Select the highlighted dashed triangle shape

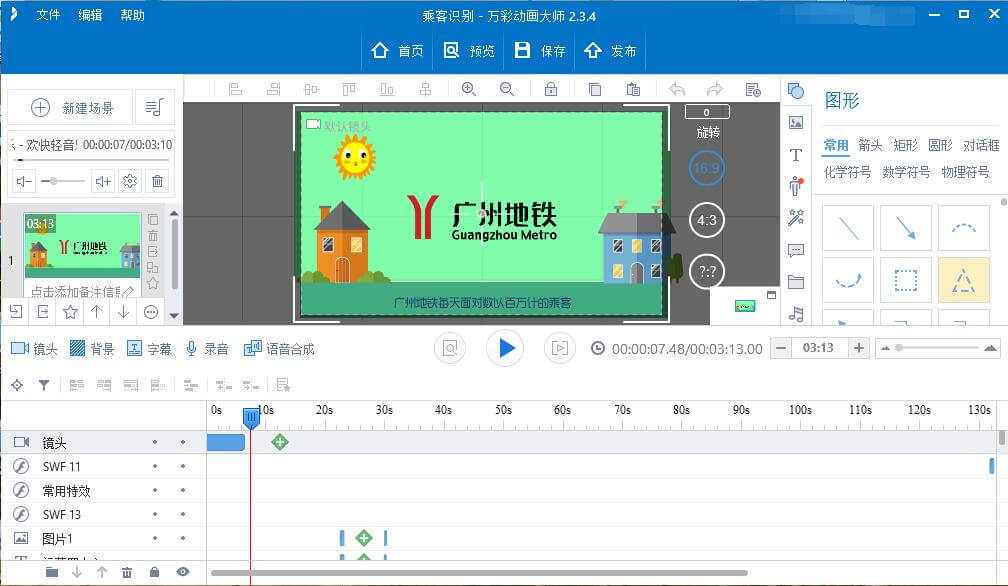tap(964, 280)
